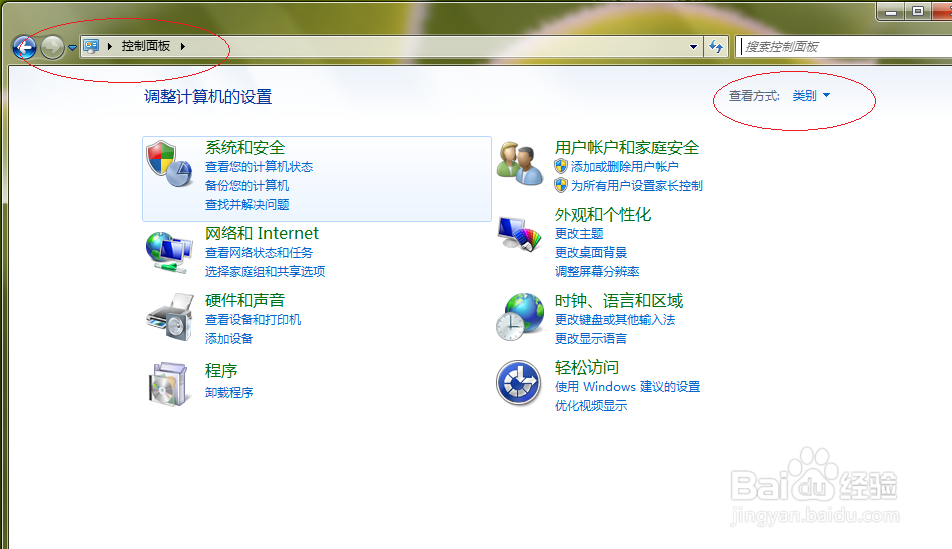Expand the arrow after 控制面板 breadcrumb
This screenshot has height=549, width=952.
pyautogui.click(x=182, y=46)
